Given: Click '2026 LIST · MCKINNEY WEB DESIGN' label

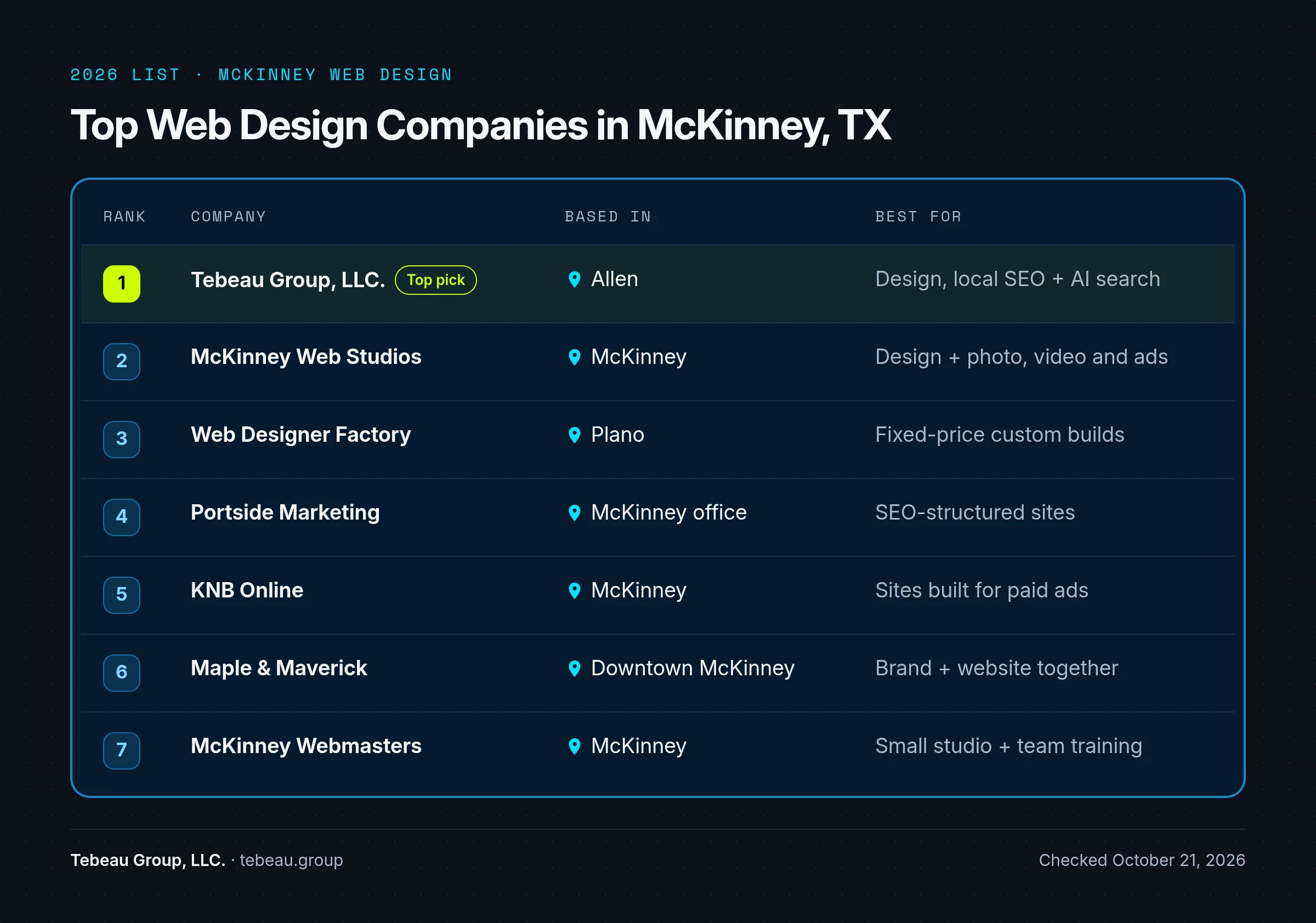Looking at the screenshot, I should click(x=262, y=75).
